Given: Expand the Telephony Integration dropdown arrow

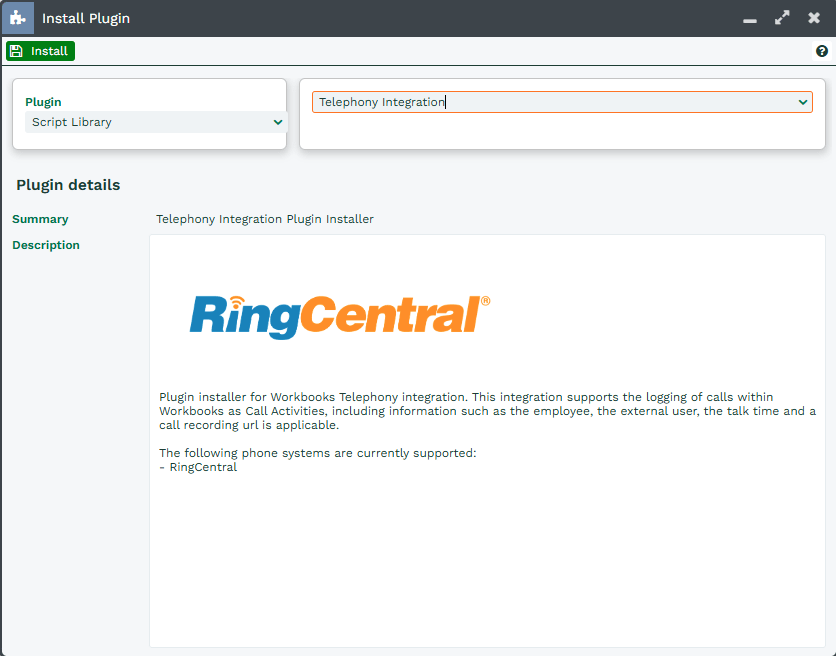Looking at the screenshot, I should [x=803, y=102].
